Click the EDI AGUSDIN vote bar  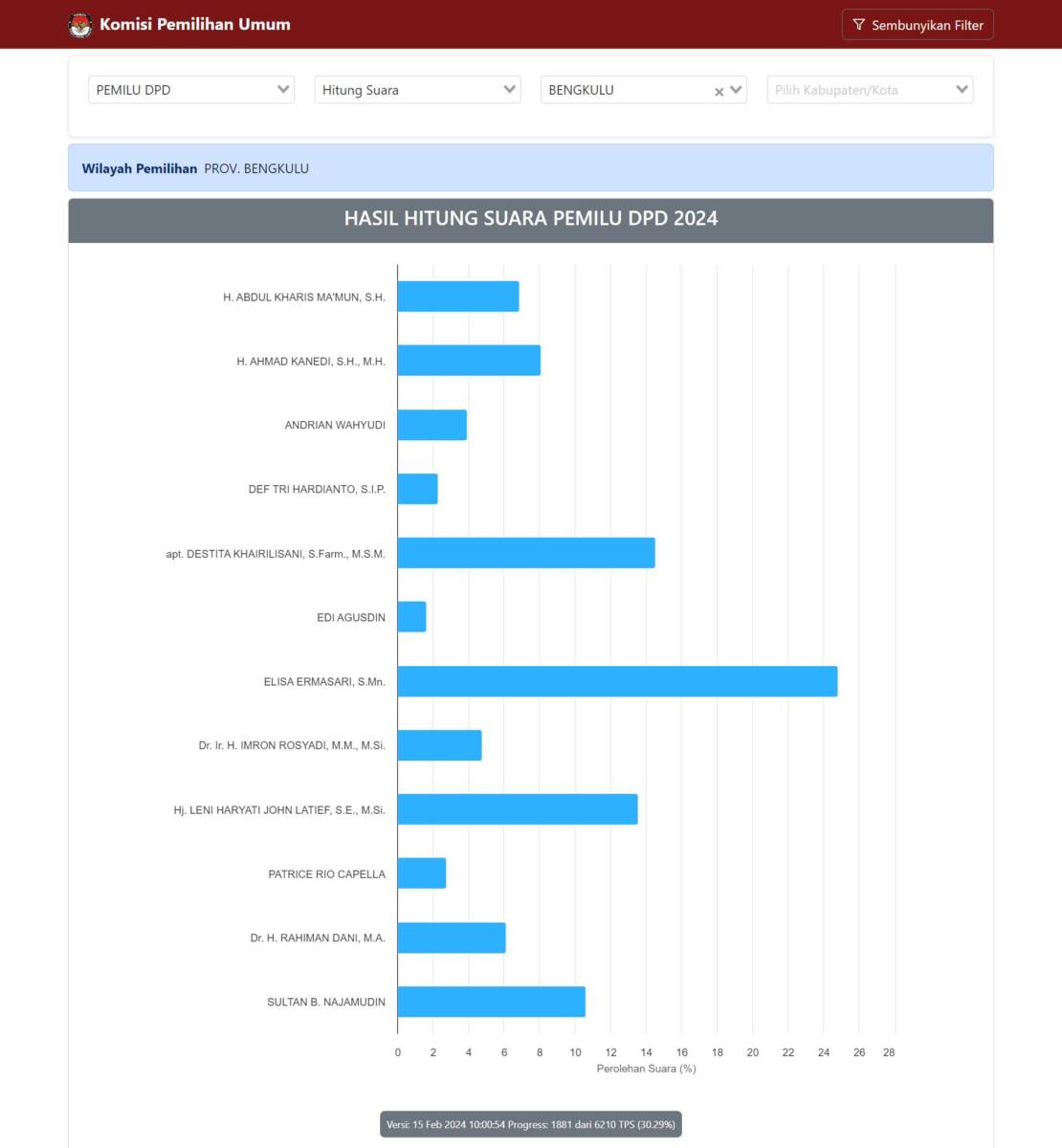[411, 617]
